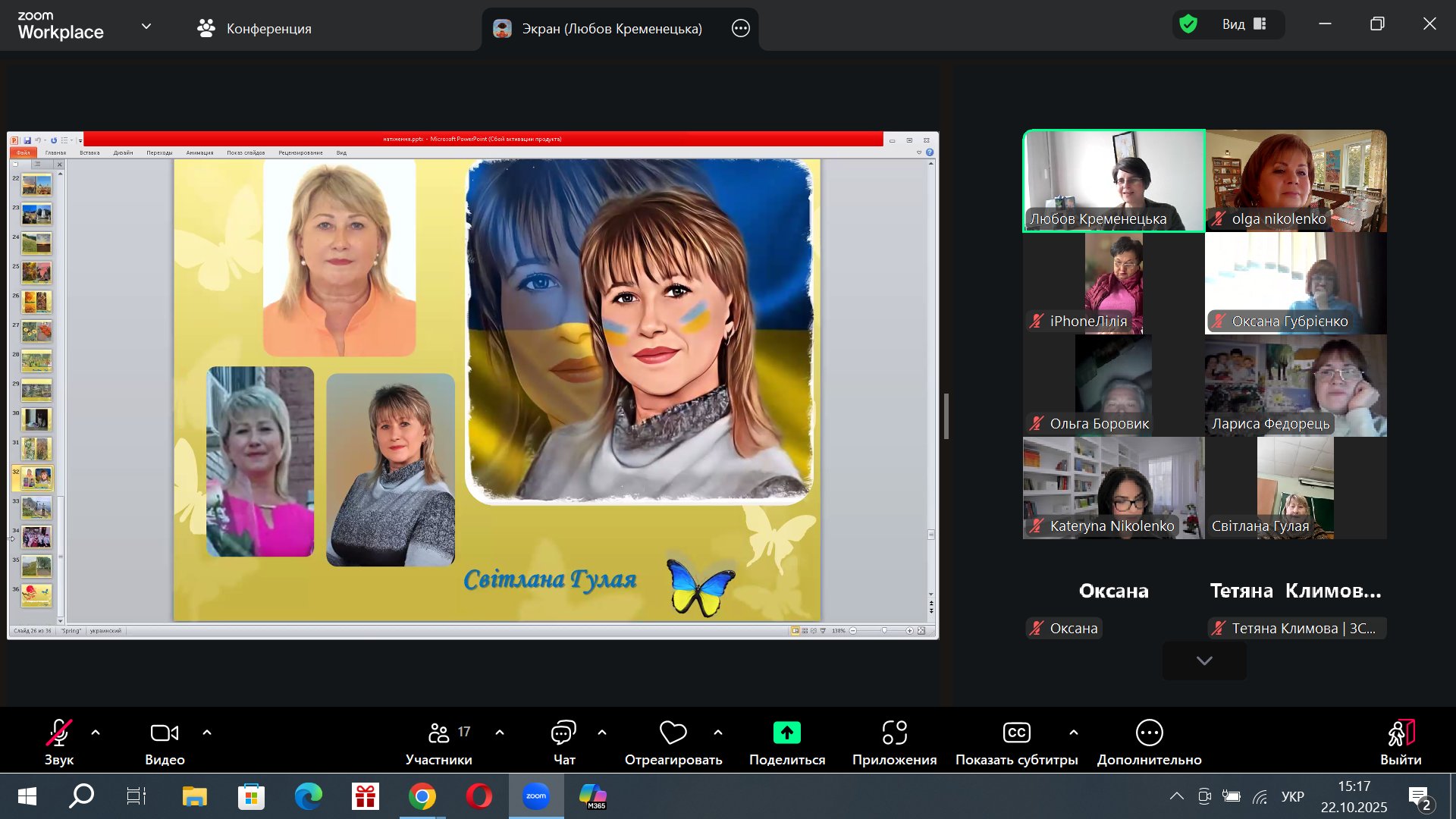
Task: Toggle Показать субтитры closed captions
Action: point(1016,733)
